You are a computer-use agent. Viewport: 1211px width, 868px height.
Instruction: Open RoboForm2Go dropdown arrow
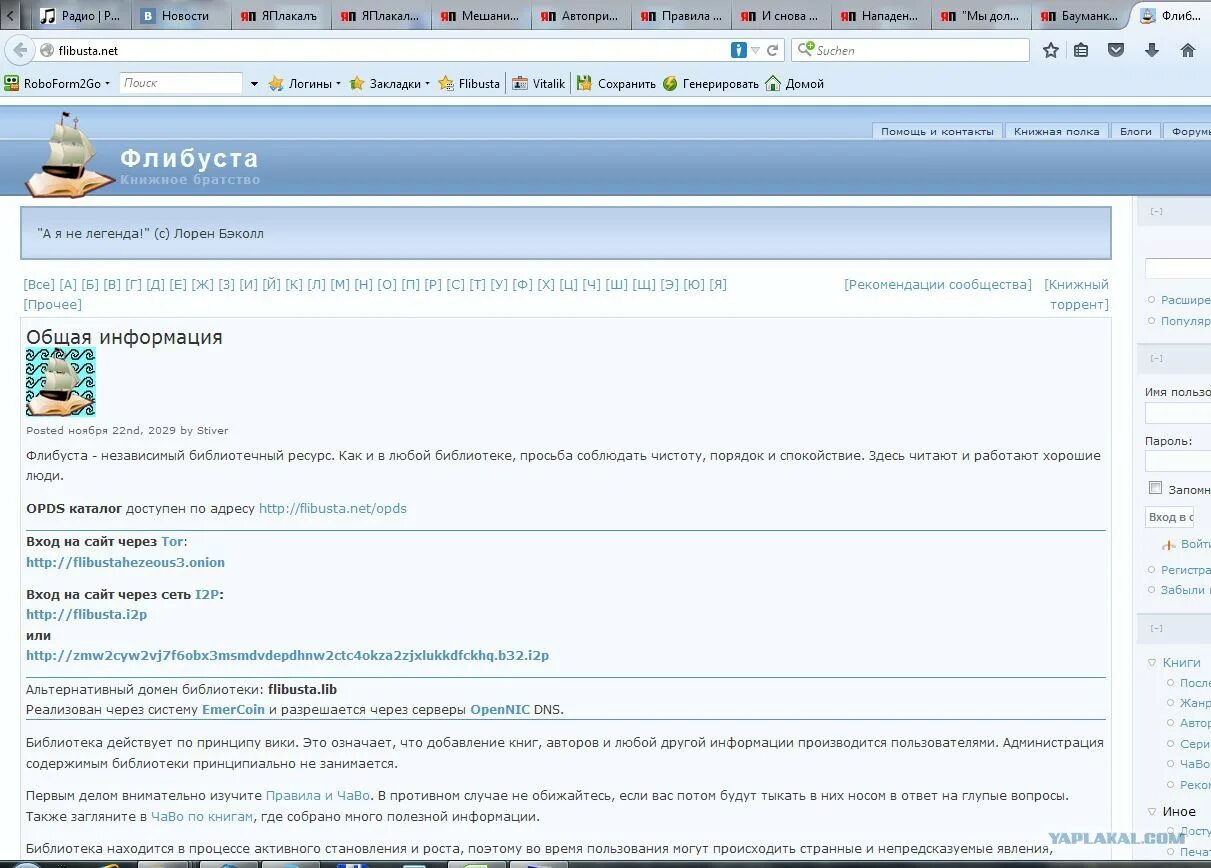point(108,84)
